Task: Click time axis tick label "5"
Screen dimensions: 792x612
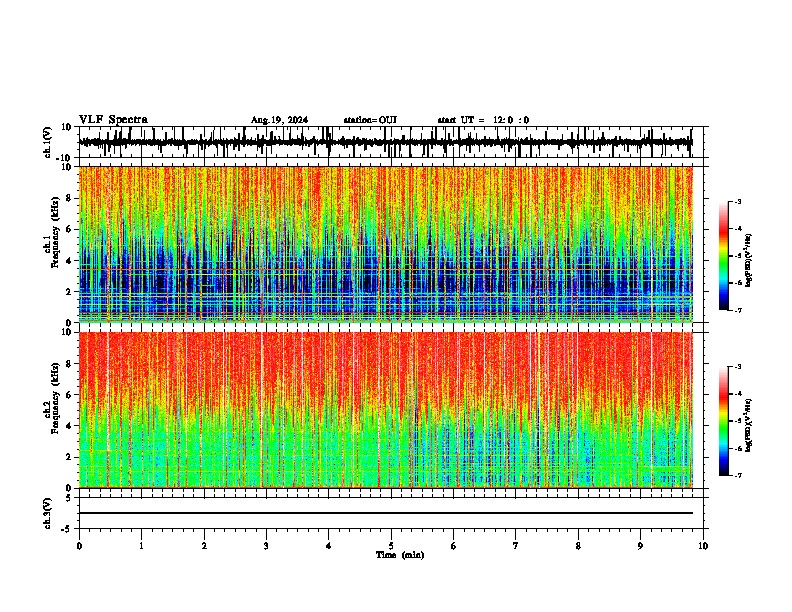Action: click(391, 546)
